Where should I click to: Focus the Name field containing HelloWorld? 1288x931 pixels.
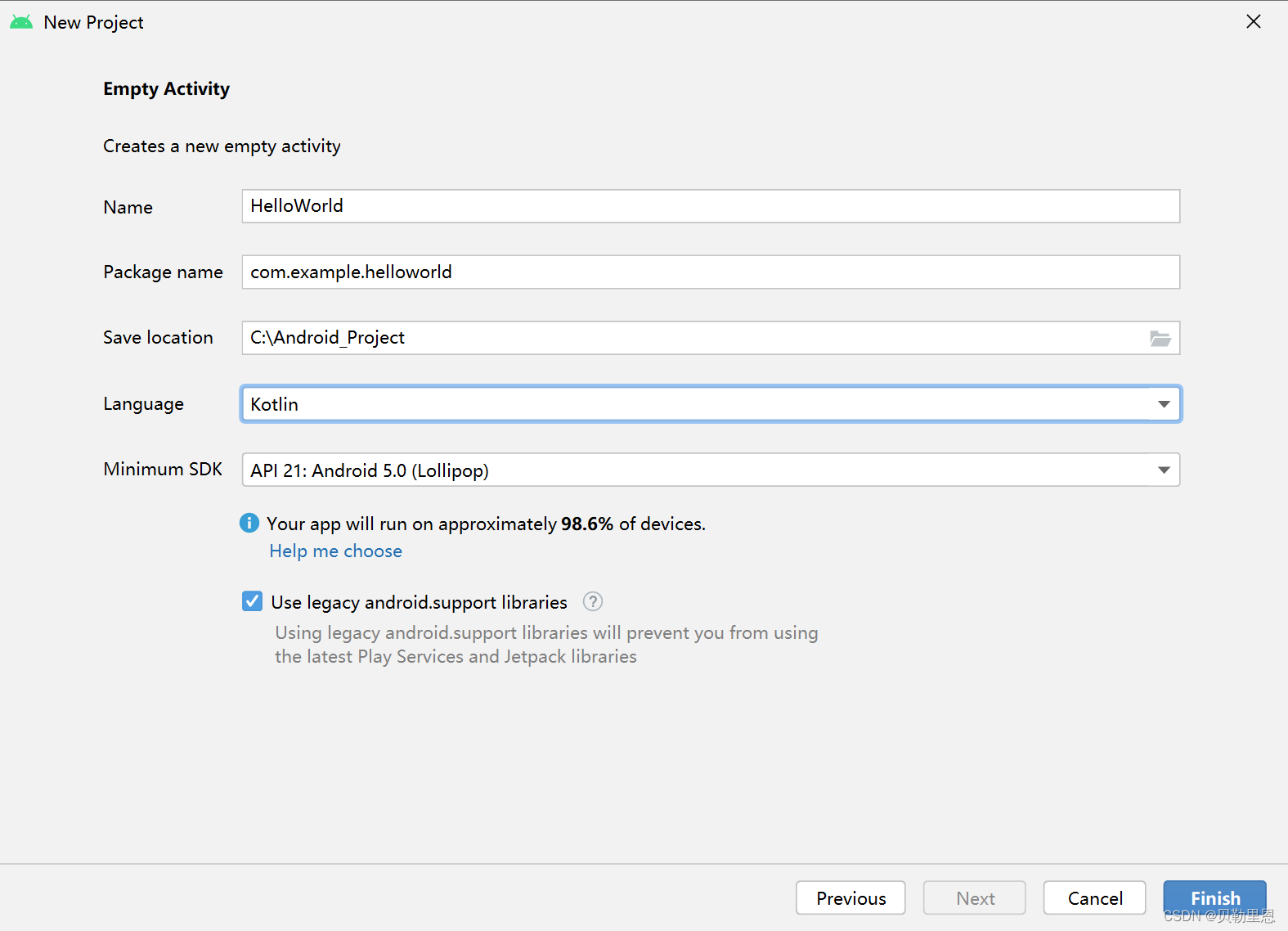tap(711, 206)
